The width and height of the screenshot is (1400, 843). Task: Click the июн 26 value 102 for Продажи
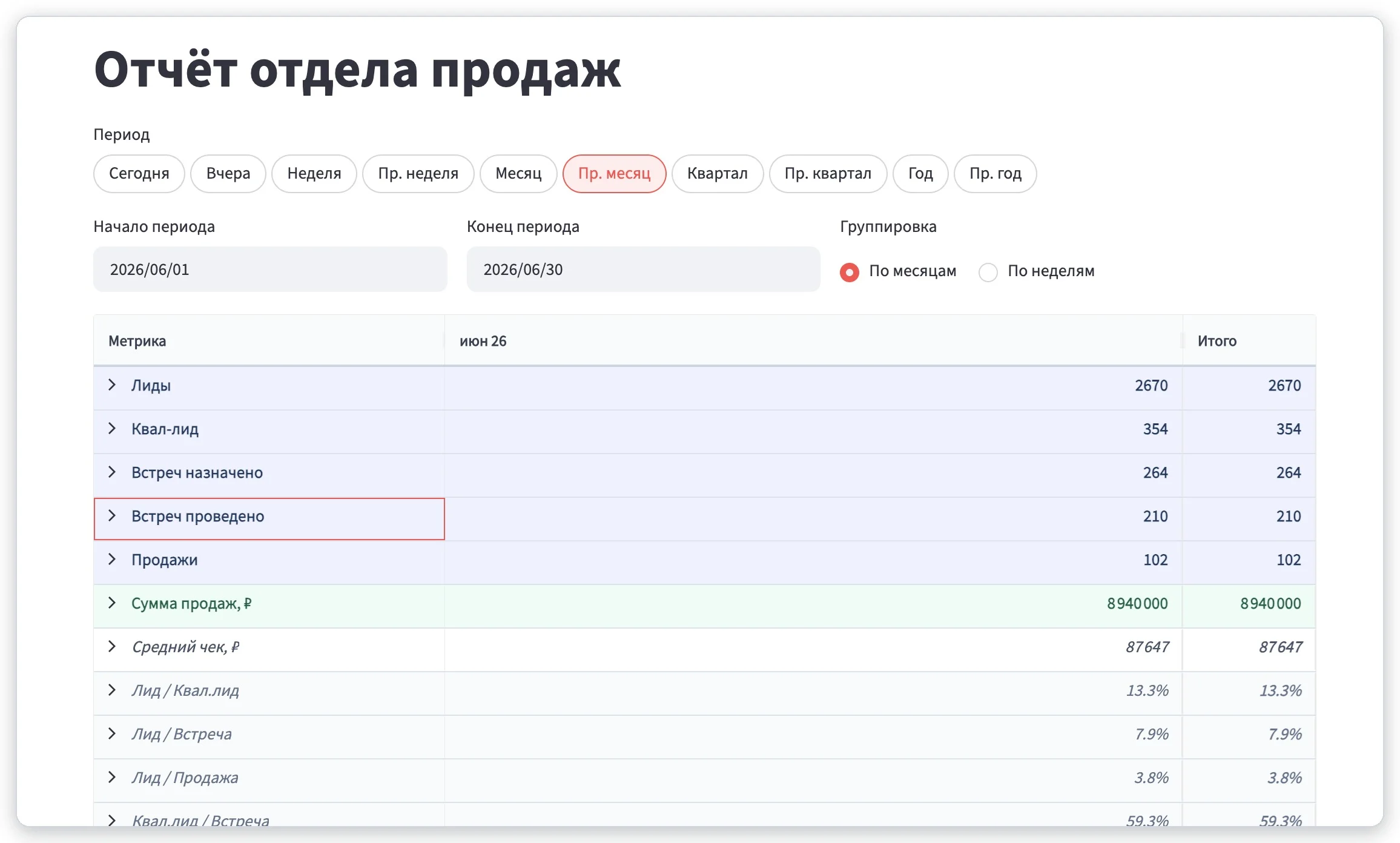[1155, 560]
